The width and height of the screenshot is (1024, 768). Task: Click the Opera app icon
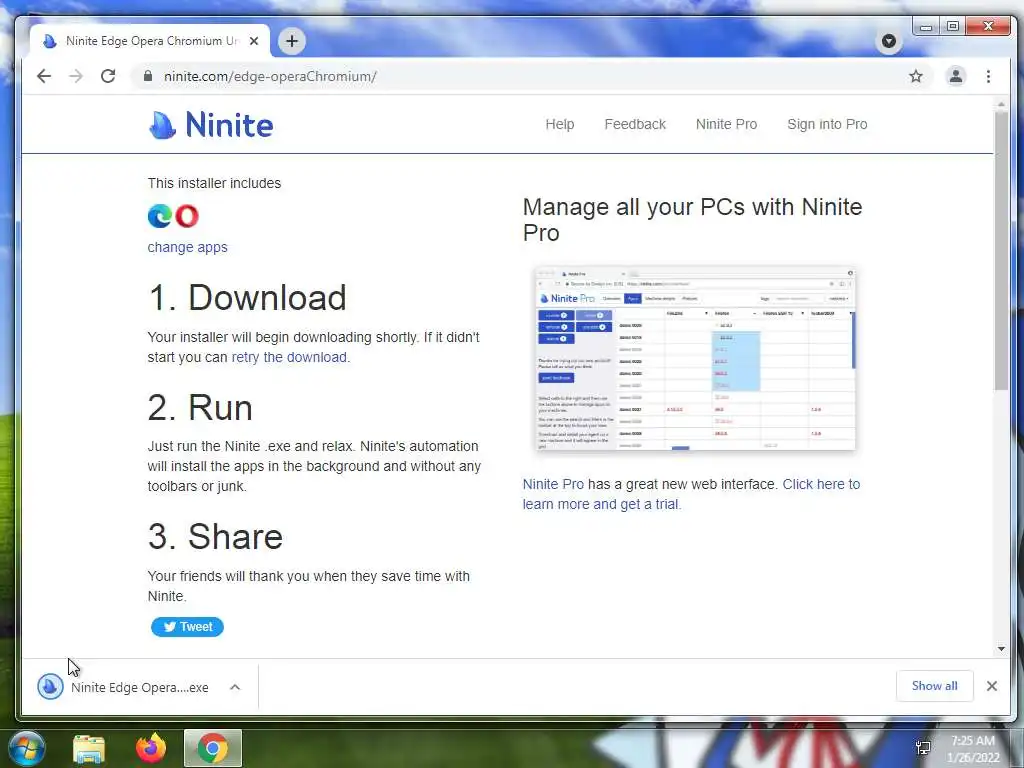187,216
